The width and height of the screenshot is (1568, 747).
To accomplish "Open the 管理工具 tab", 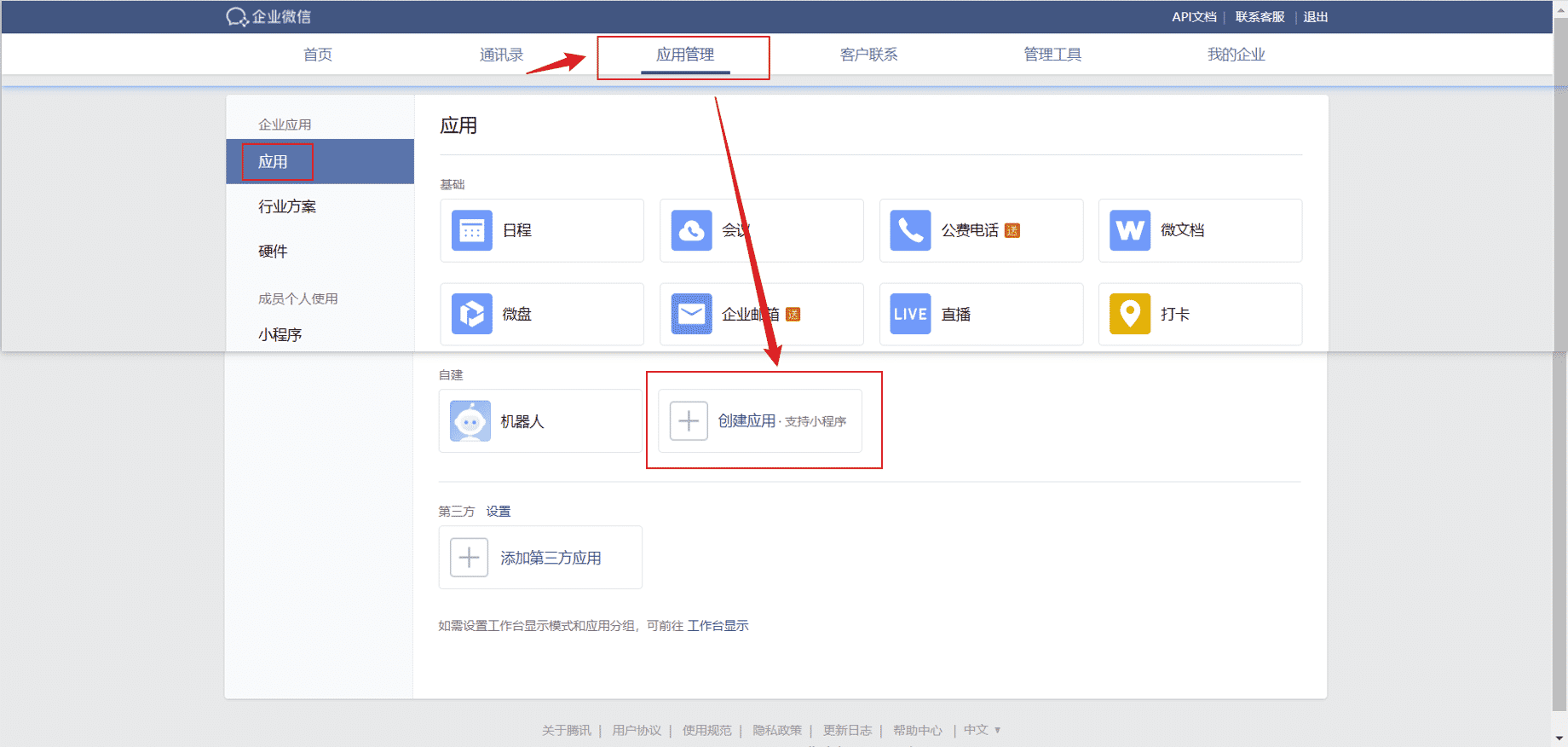I will [x=1052, y=55].
